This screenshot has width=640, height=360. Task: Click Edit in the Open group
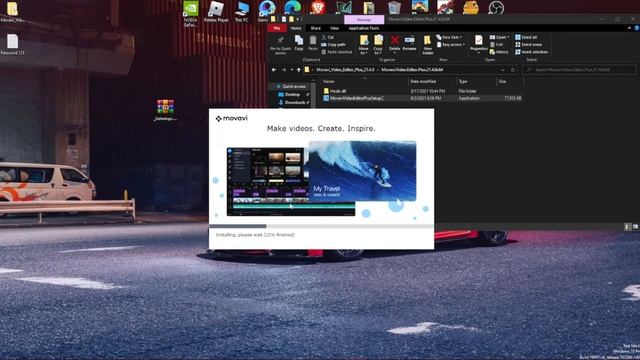496,44
